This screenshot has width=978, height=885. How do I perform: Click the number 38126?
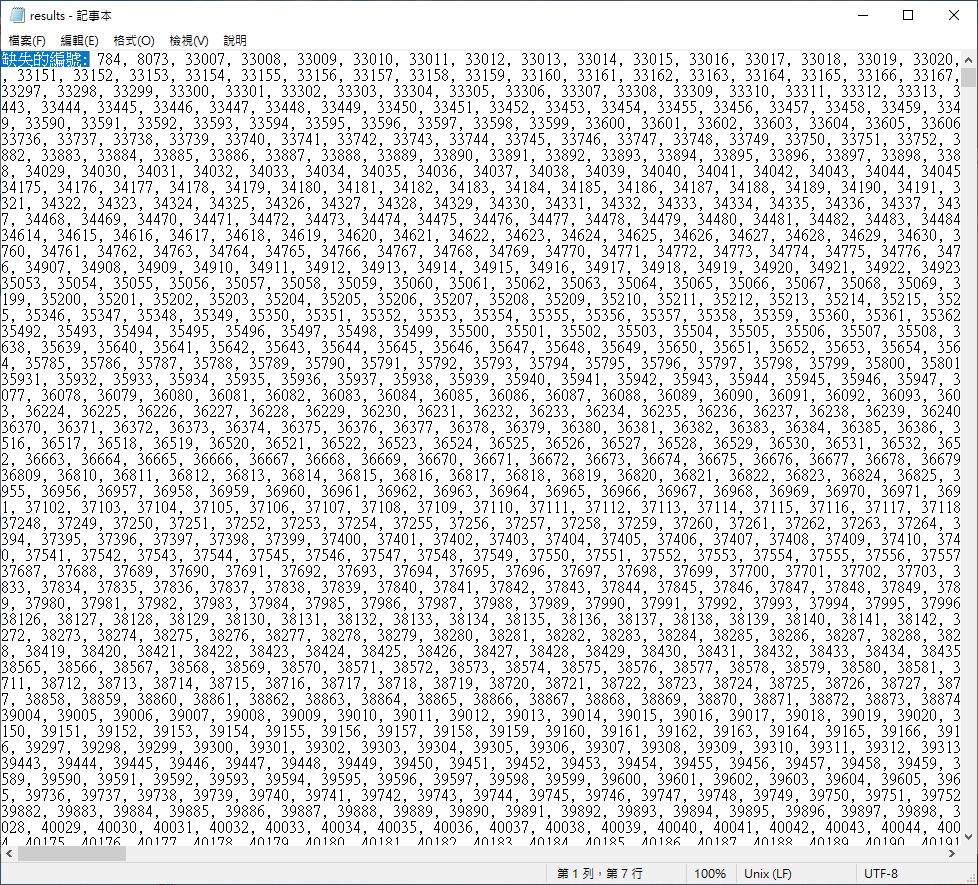click(21, 619)
